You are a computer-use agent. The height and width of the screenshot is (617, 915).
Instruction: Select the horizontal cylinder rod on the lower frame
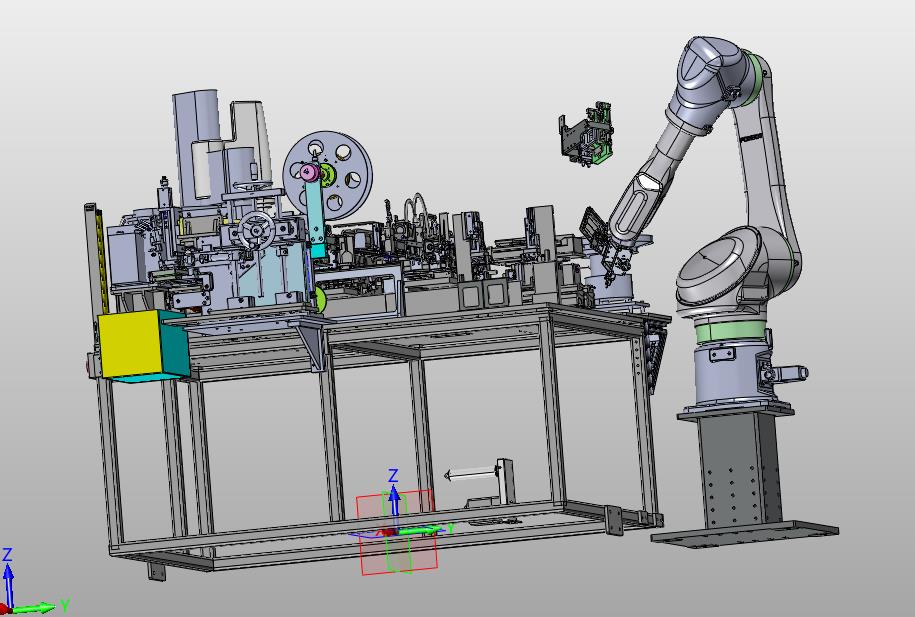click(x=472, y=475)
